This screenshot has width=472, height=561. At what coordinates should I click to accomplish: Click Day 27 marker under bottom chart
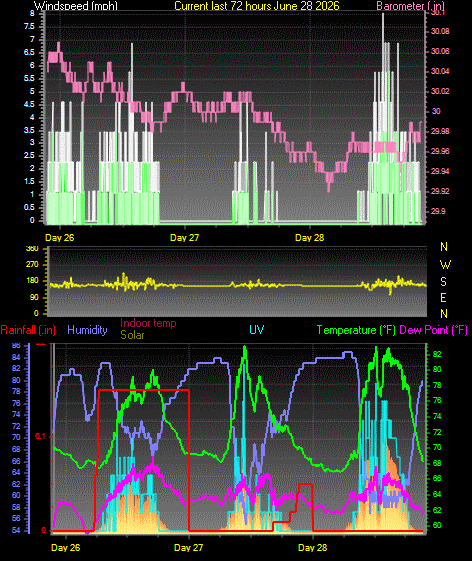pos(189,547)
